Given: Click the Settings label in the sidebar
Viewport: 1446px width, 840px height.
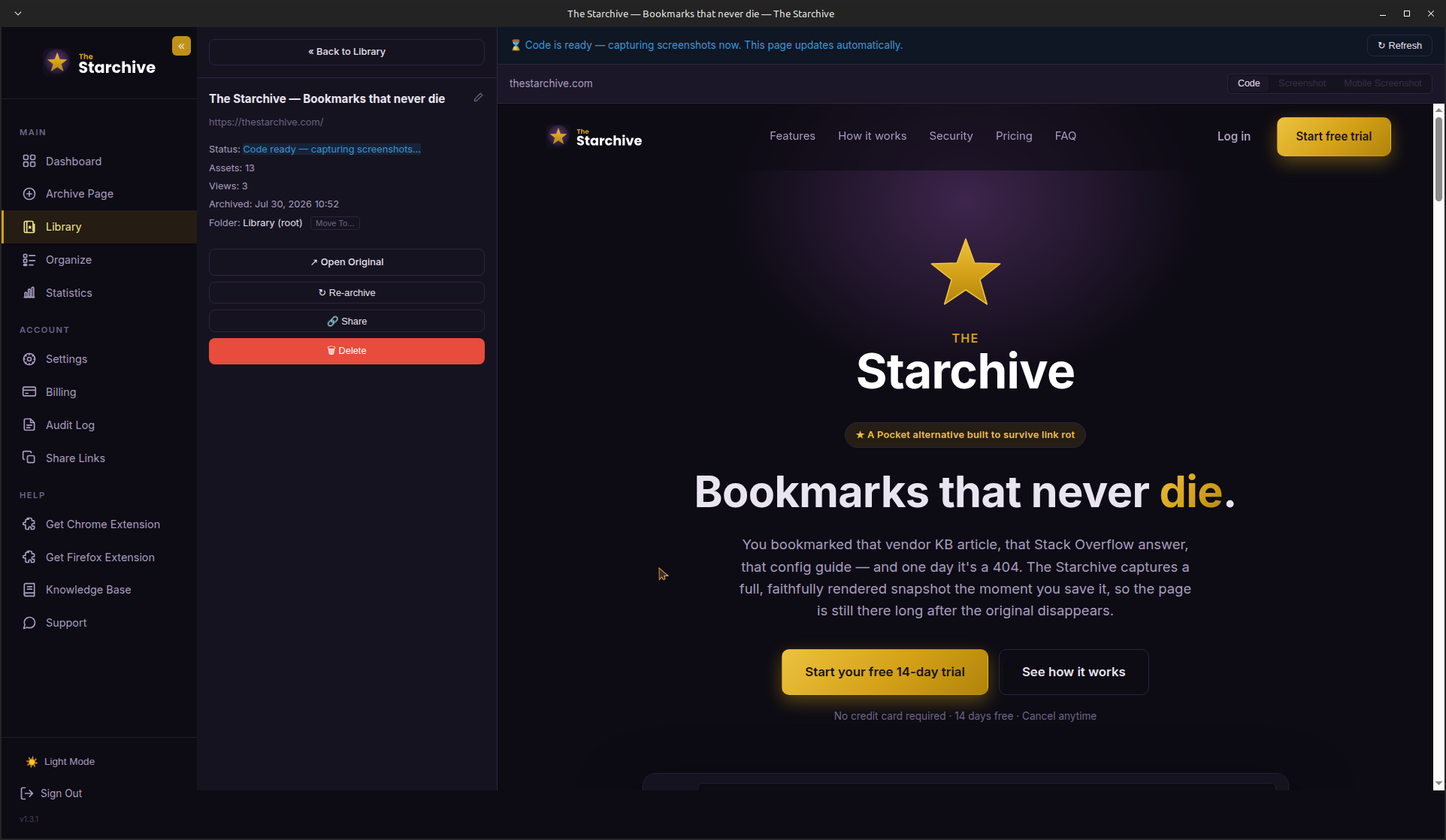Looking at the screenshot, I should pyautogui.click(x=66, y=359).
